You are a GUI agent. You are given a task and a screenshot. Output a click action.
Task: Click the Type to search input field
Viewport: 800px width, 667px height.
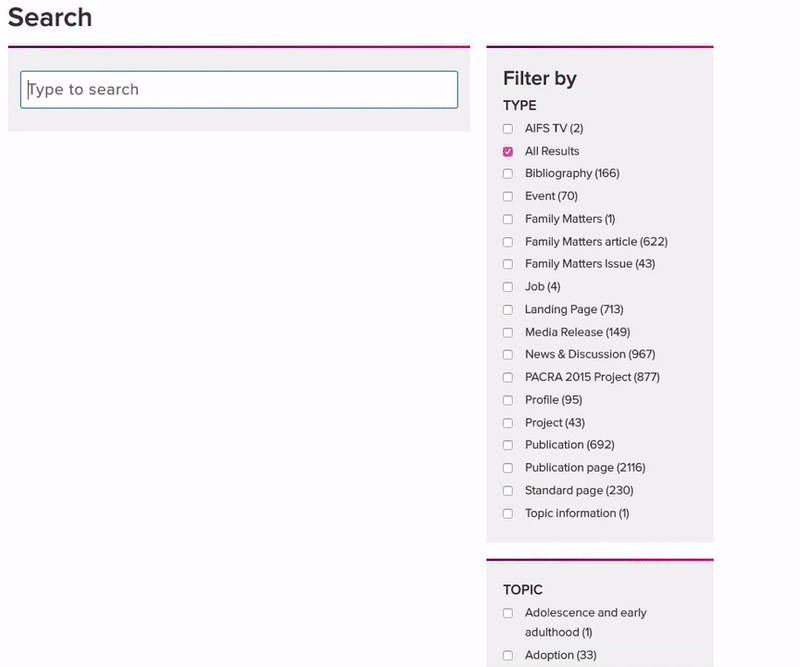tap(239, 90)
